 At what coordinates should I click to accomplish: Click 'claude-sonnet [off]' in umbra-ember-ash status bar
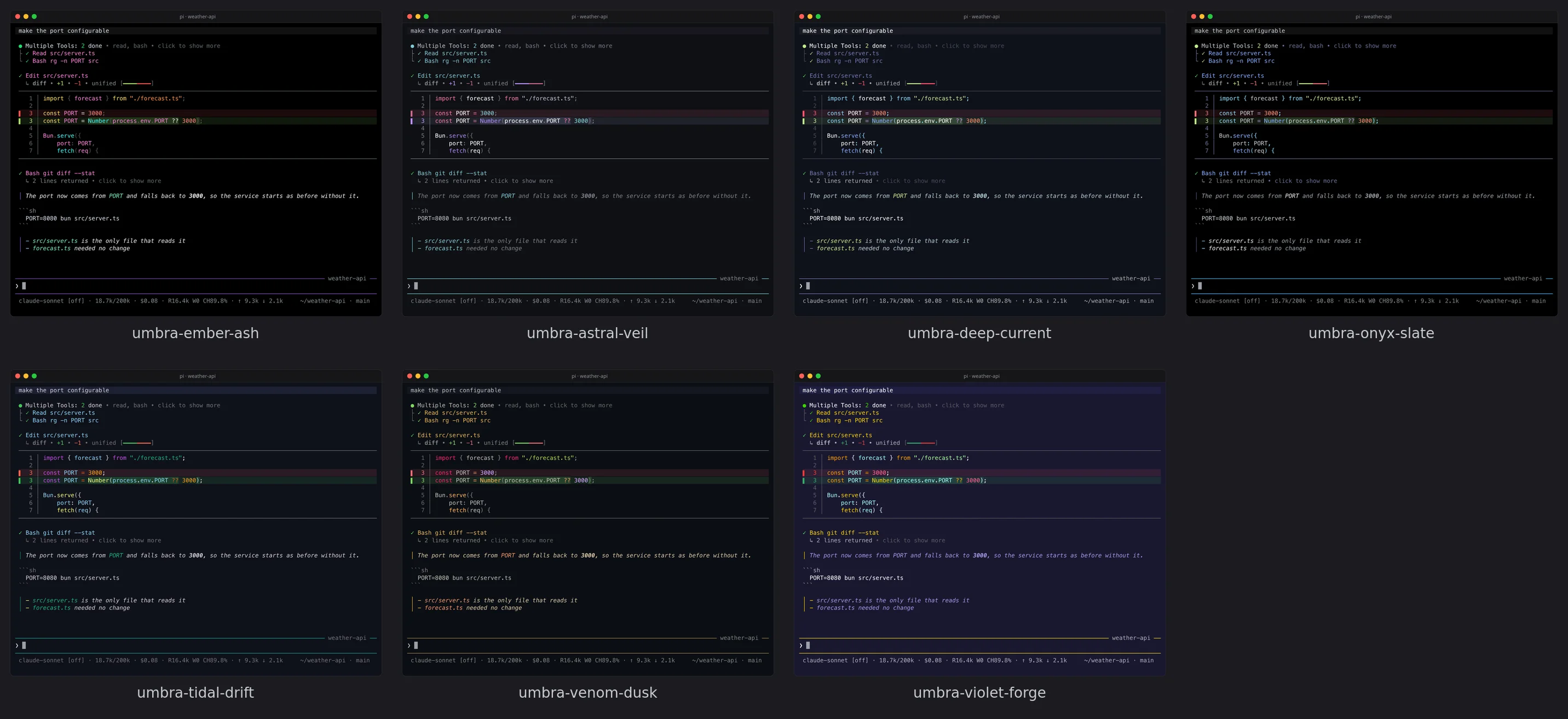51,301
